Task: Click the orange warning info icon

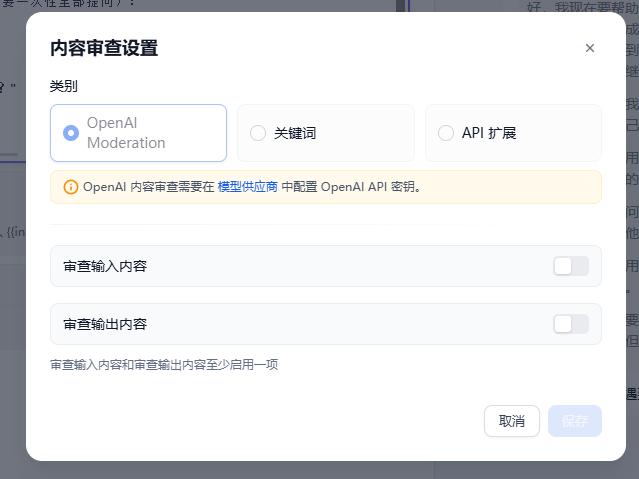Action: 71,187
